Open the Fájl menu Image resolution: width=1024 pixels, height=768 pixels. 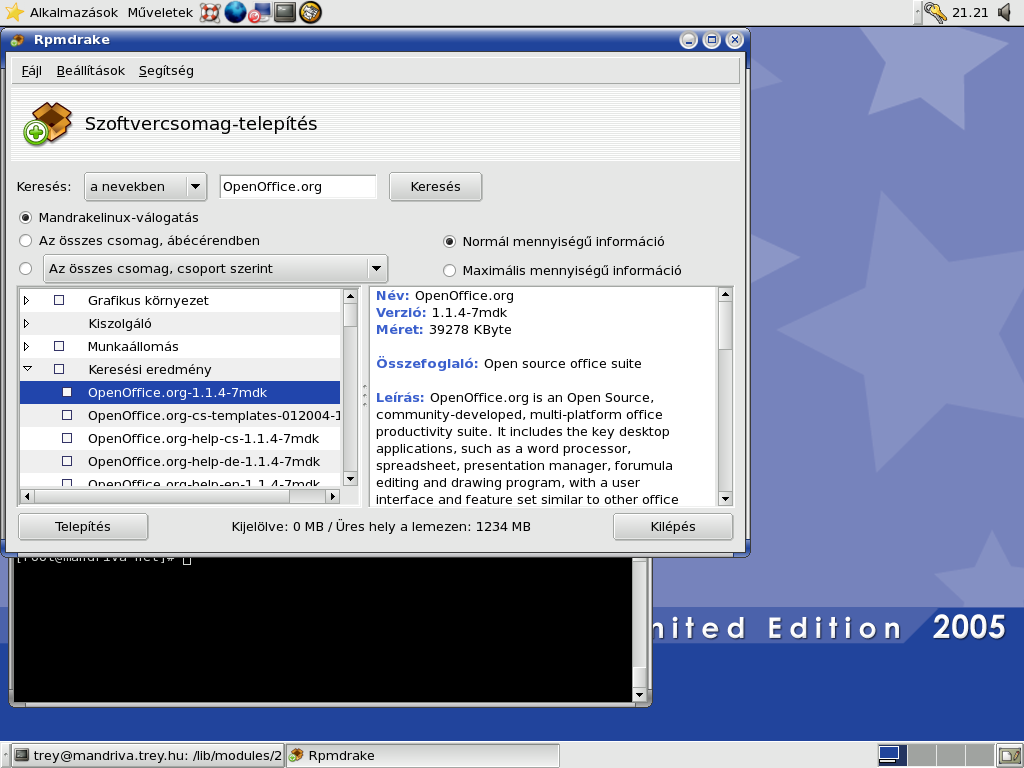coord(31,71)
